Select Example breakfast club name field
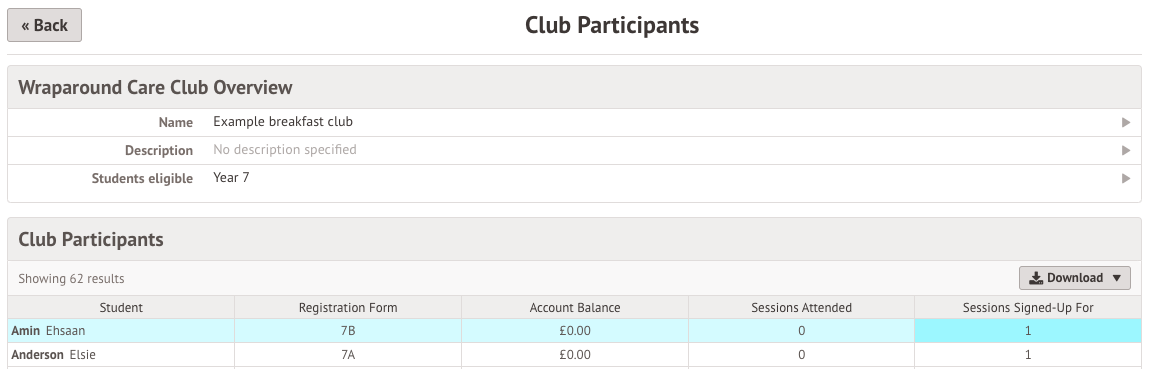Image resolution: width=1151 pixels, height=369 pixels. click(x=283, y=122)
